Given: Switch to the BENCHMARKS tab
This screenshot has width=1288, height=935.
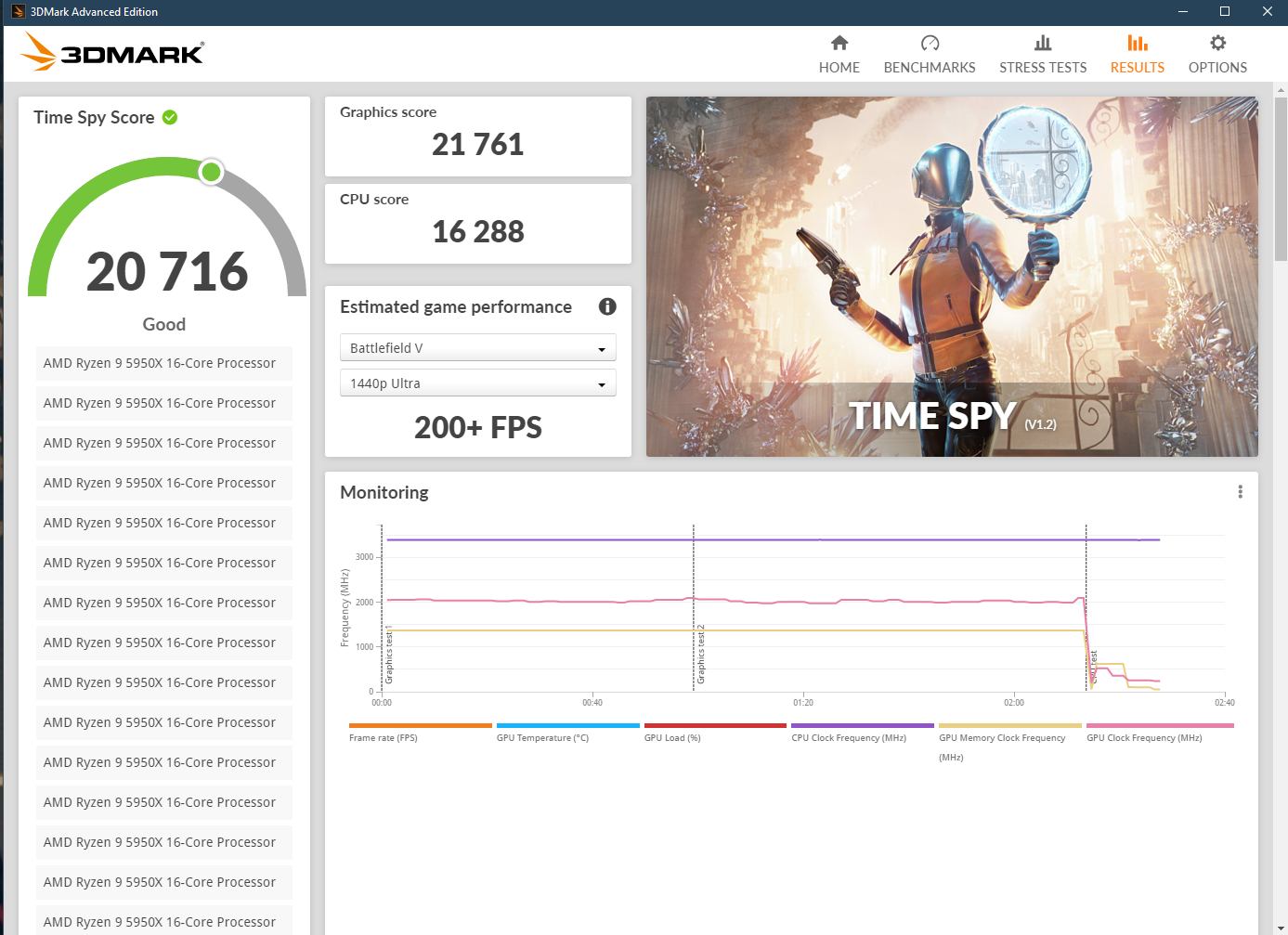Looking at the screenshot, I should tap(929, 67).
